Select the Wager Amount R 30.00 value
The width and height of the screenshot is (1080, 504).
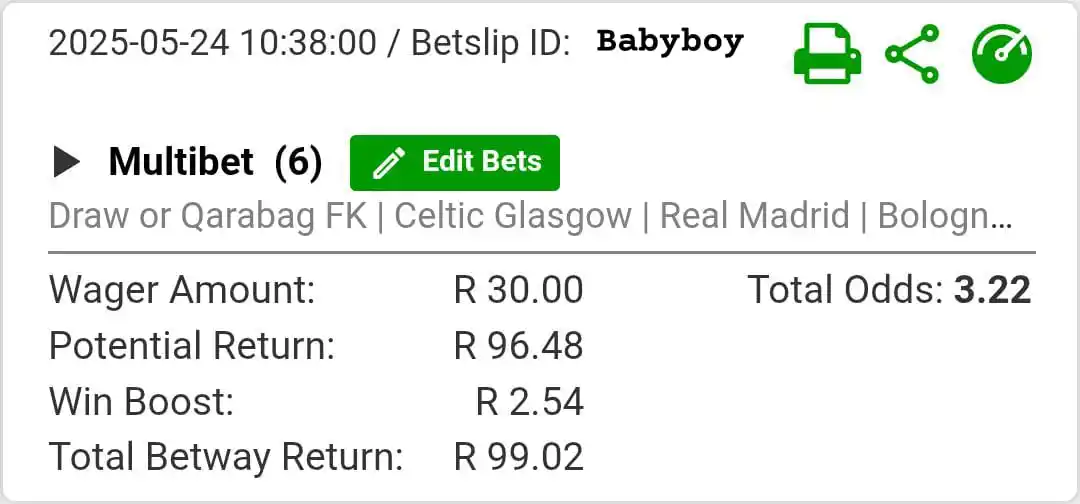(519, 290)
